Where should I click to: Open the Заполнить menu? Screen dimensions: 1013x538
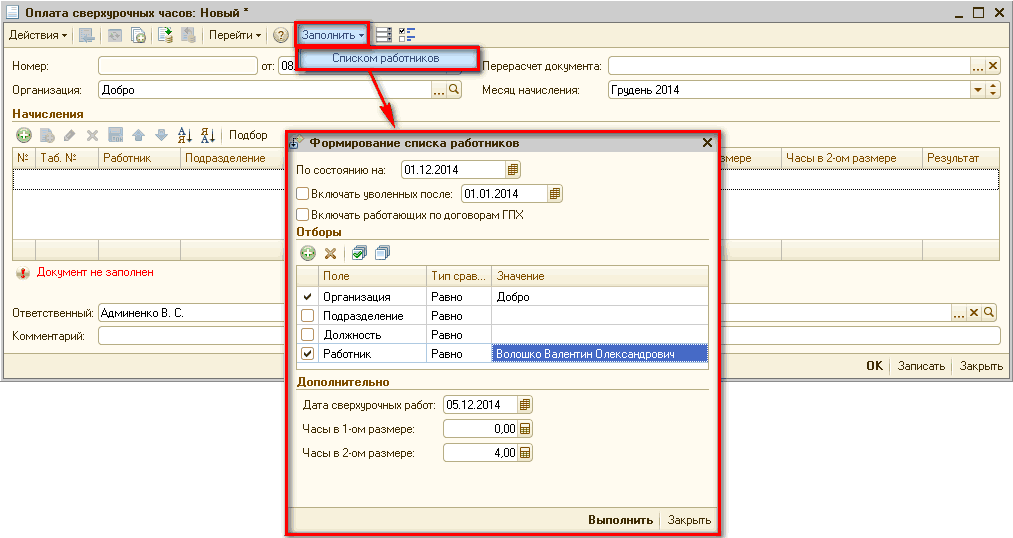tap(332, 35)
